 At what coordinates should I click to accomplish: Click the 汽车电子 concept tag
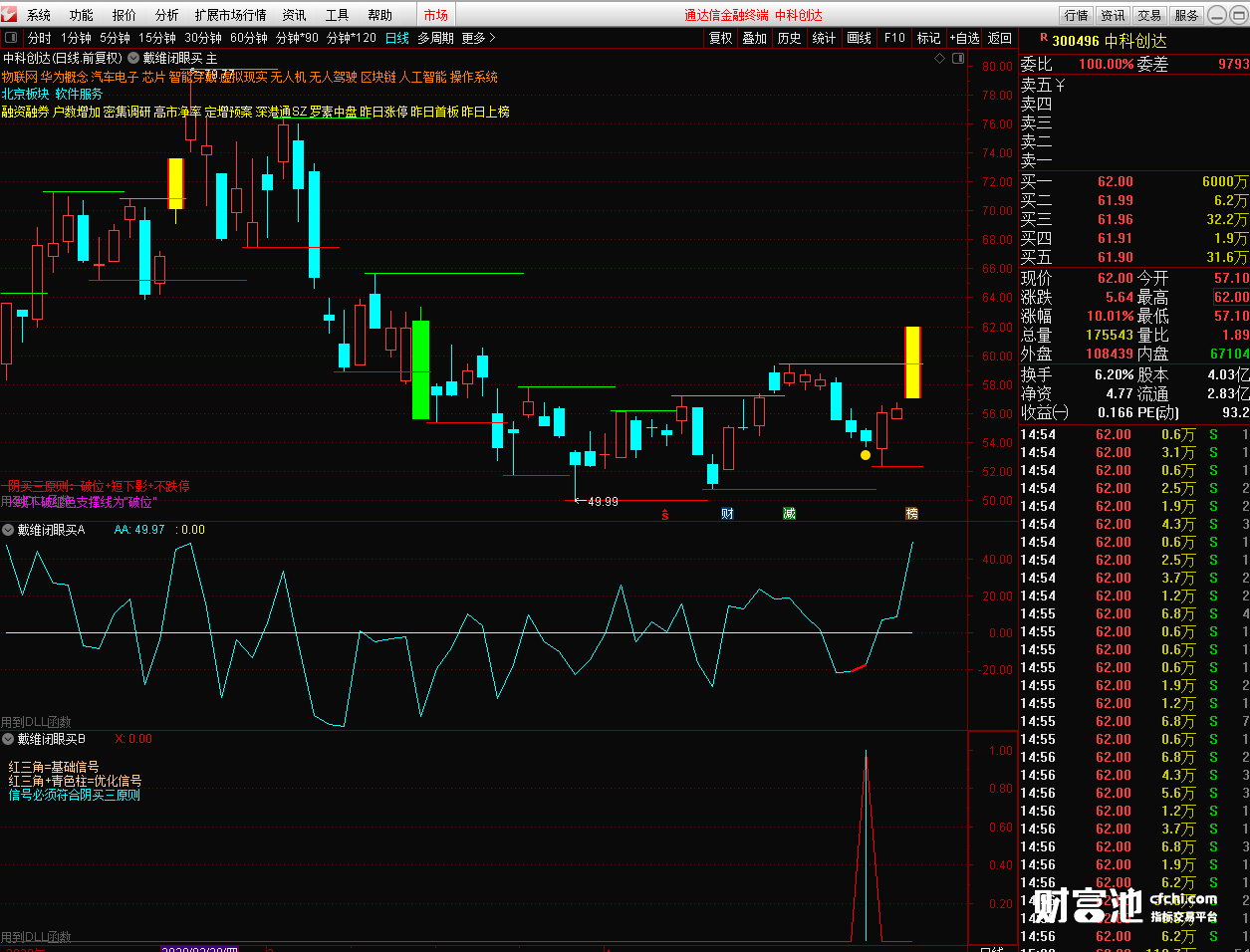point(115,77)
